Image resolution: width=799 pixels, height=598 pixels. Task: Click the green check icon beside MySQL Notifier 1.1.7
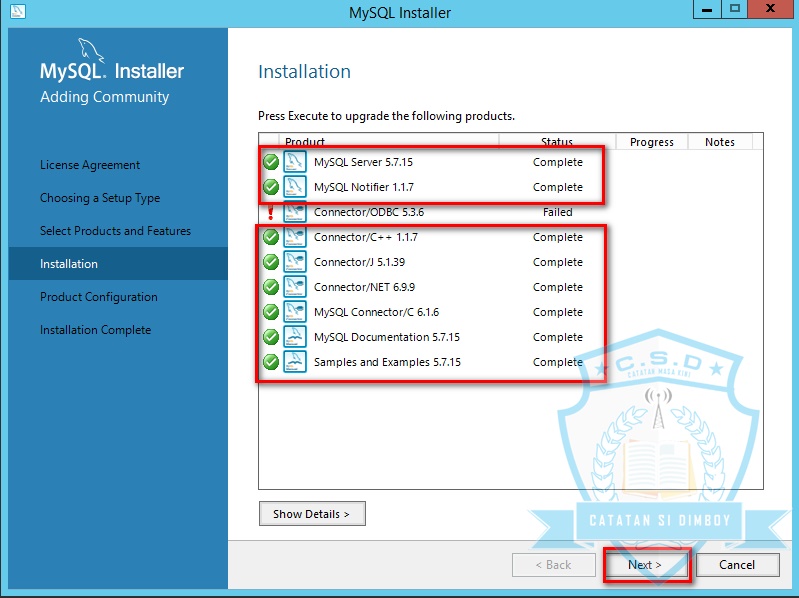click(271, 187)
